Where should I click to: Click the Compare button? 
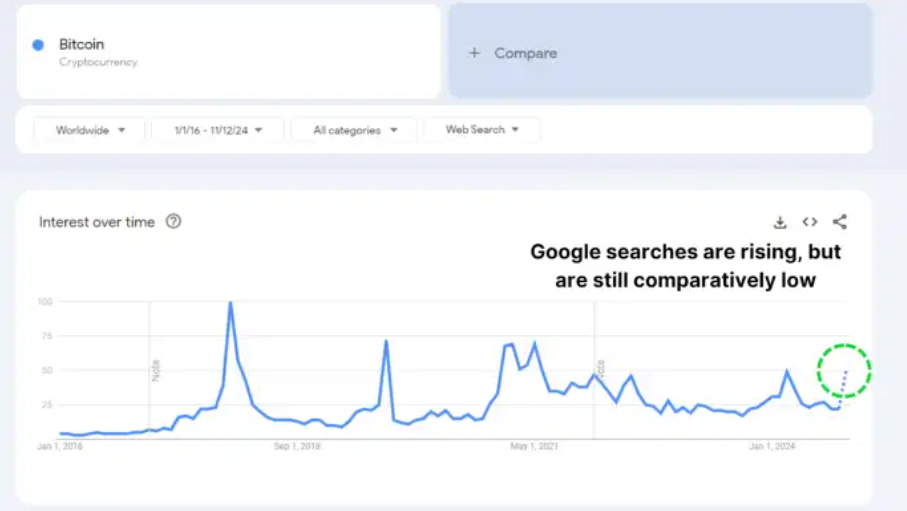[525, 53]
